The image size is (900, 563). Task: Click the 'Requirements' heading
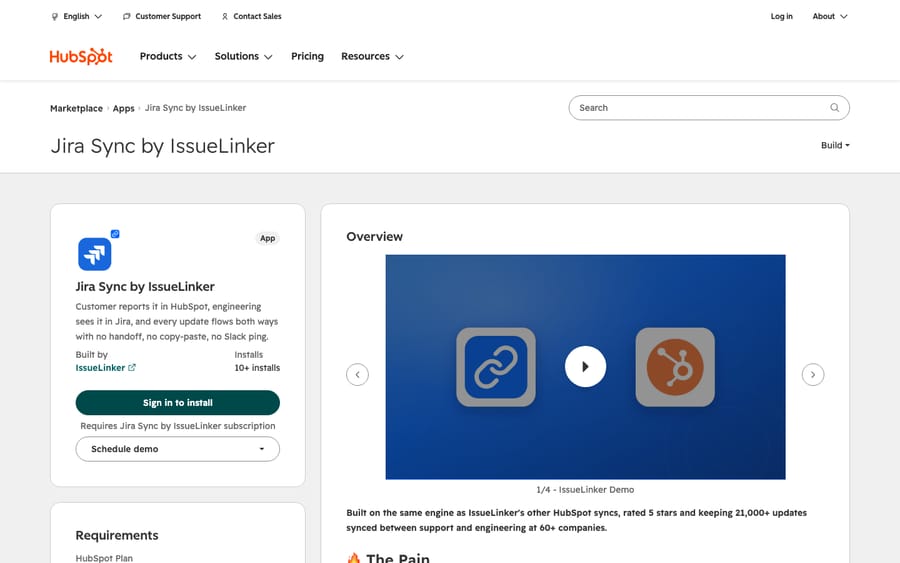click(x=117, y=535)
